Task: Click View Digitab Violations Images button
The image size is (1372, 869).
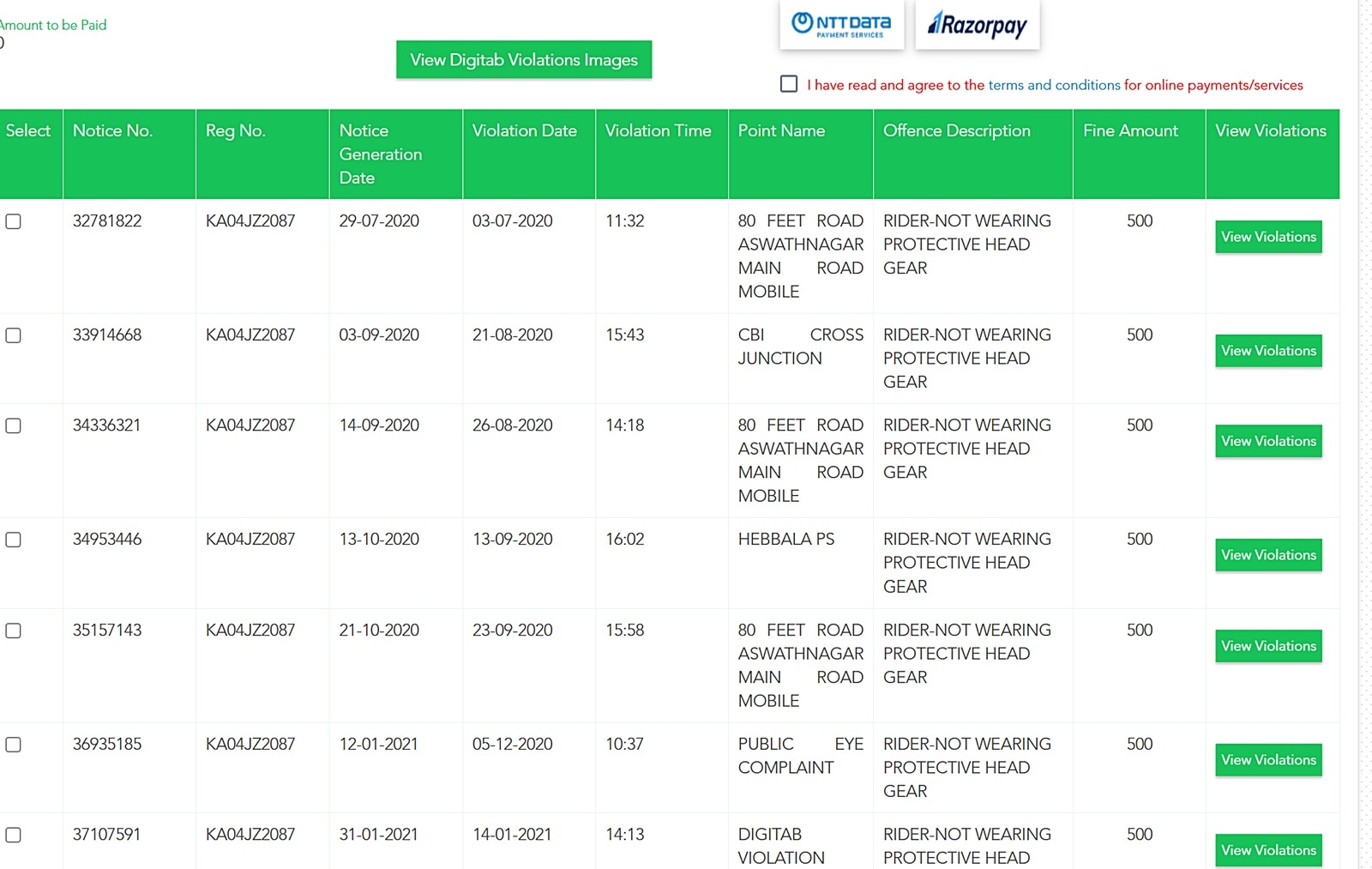Action: (524, 60)
